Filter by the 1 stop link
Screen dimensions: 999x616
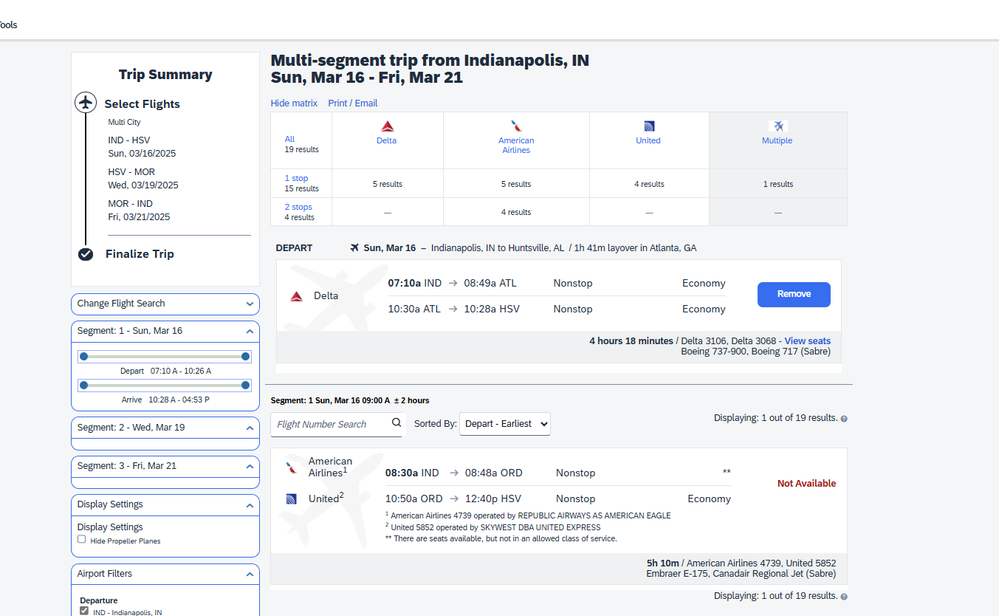[x=296, y=178]
